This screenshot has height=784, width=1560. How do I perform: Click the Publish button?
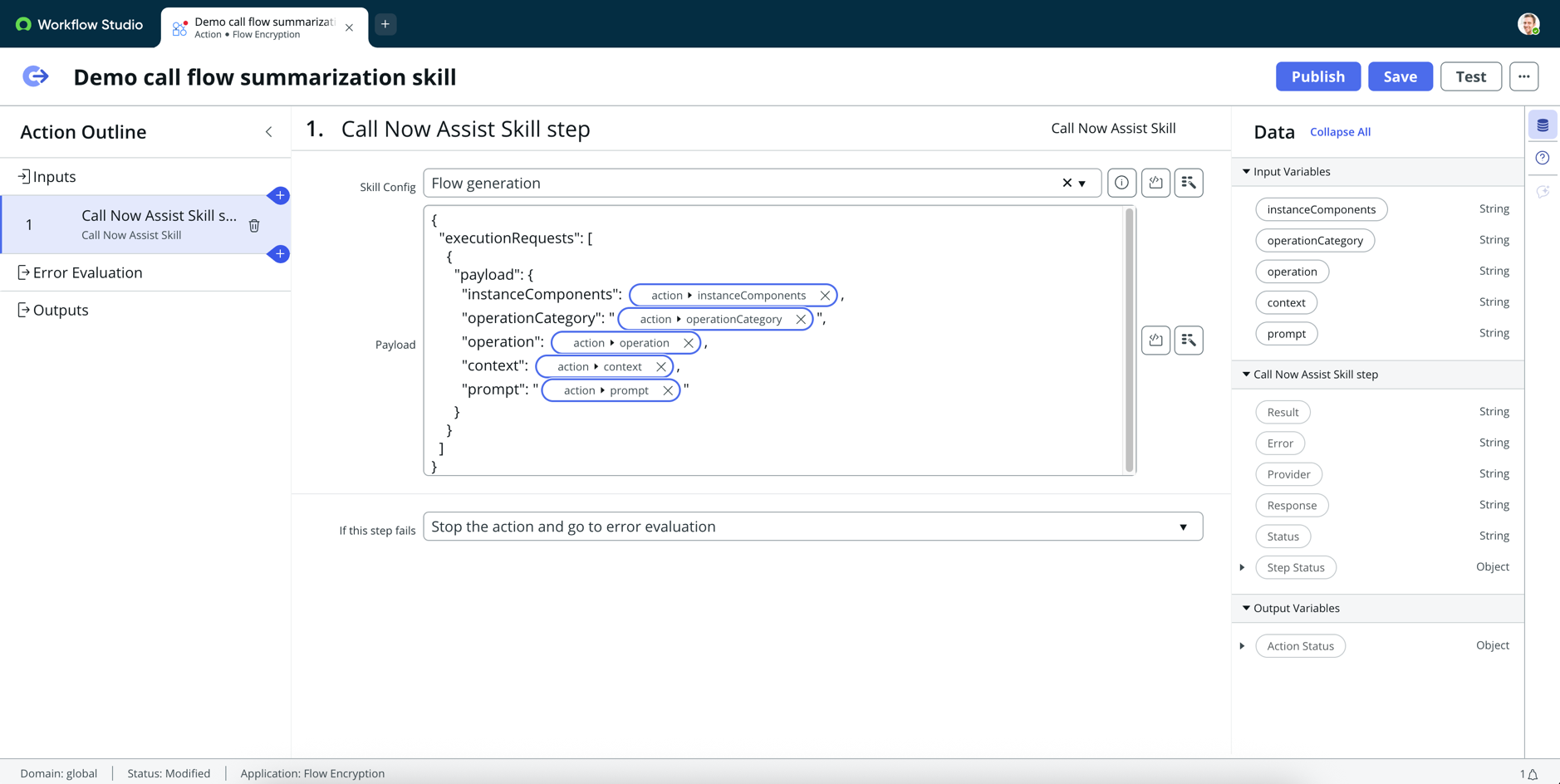1317,76
